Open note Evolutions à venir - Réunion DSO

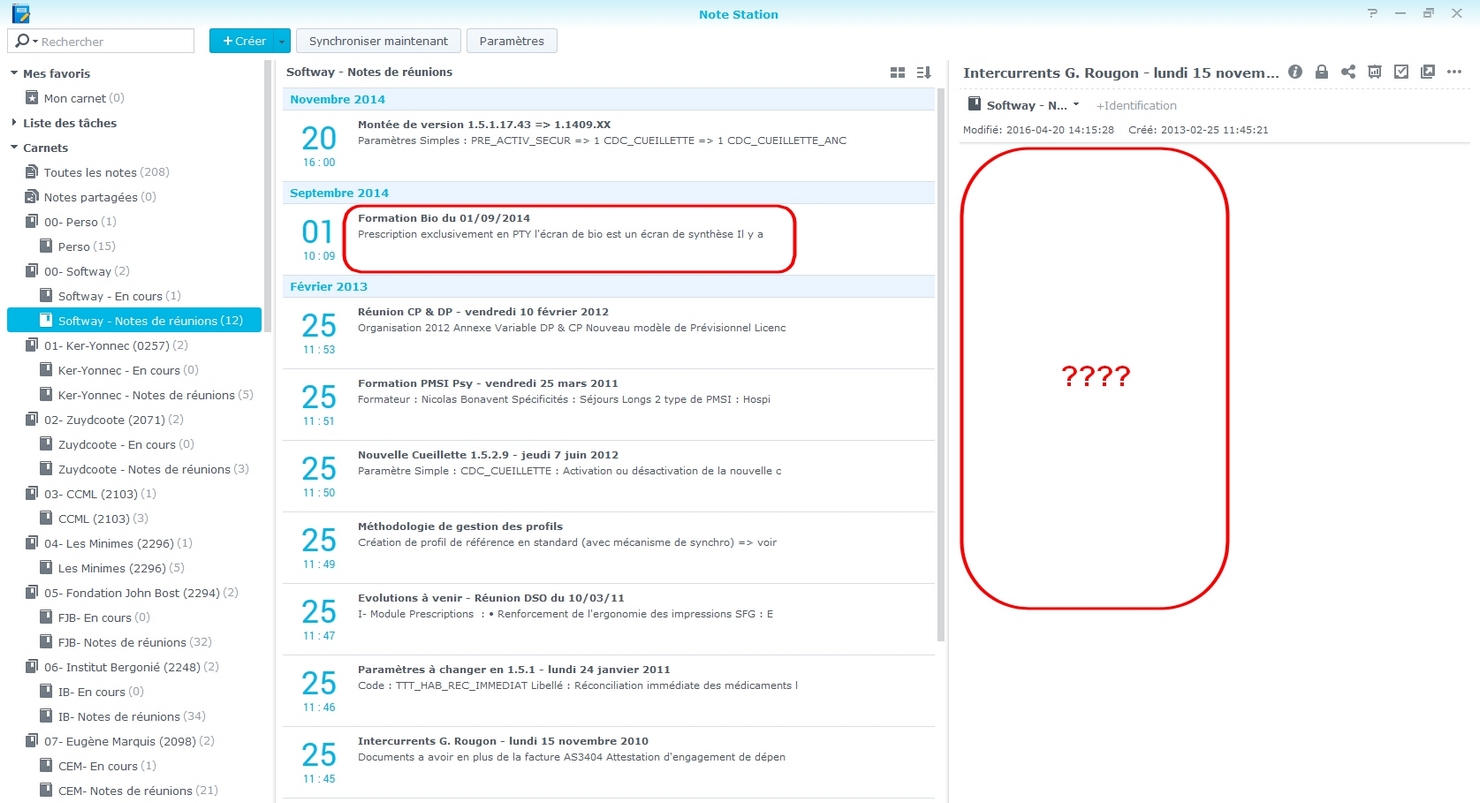[x=609, y=619]
